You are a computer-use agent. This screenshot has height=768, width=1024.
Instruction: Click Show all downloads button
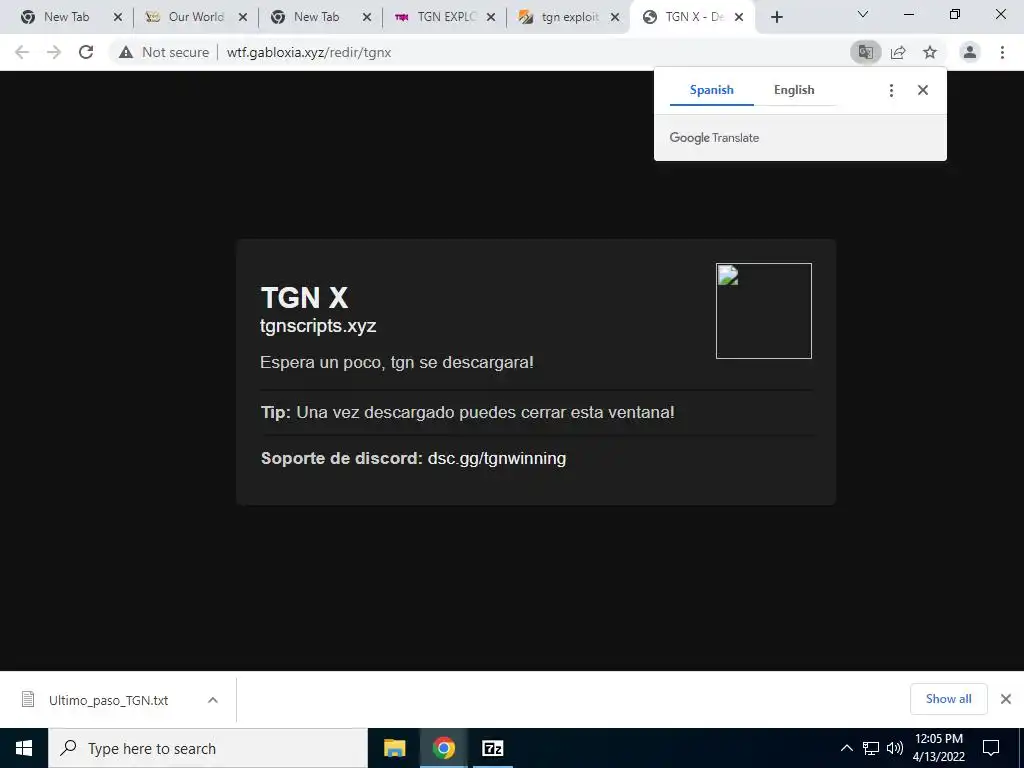(948, 699)
